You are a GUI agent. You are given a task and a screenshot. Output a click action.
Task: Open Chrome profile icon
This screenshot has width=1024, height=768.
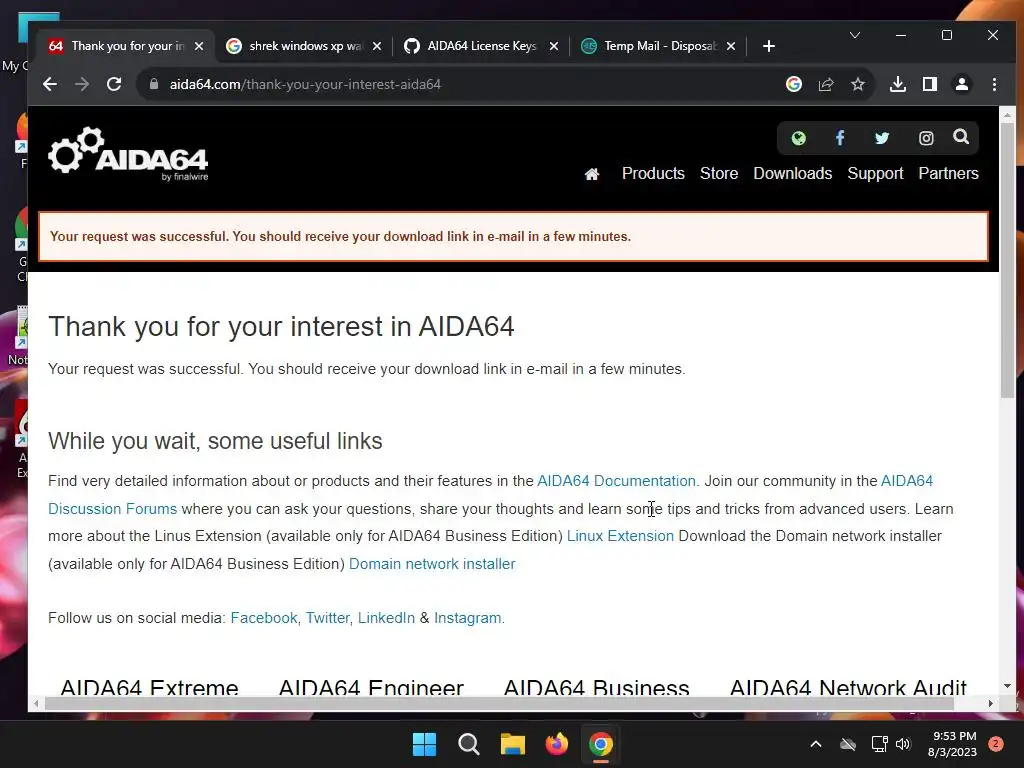962,84
